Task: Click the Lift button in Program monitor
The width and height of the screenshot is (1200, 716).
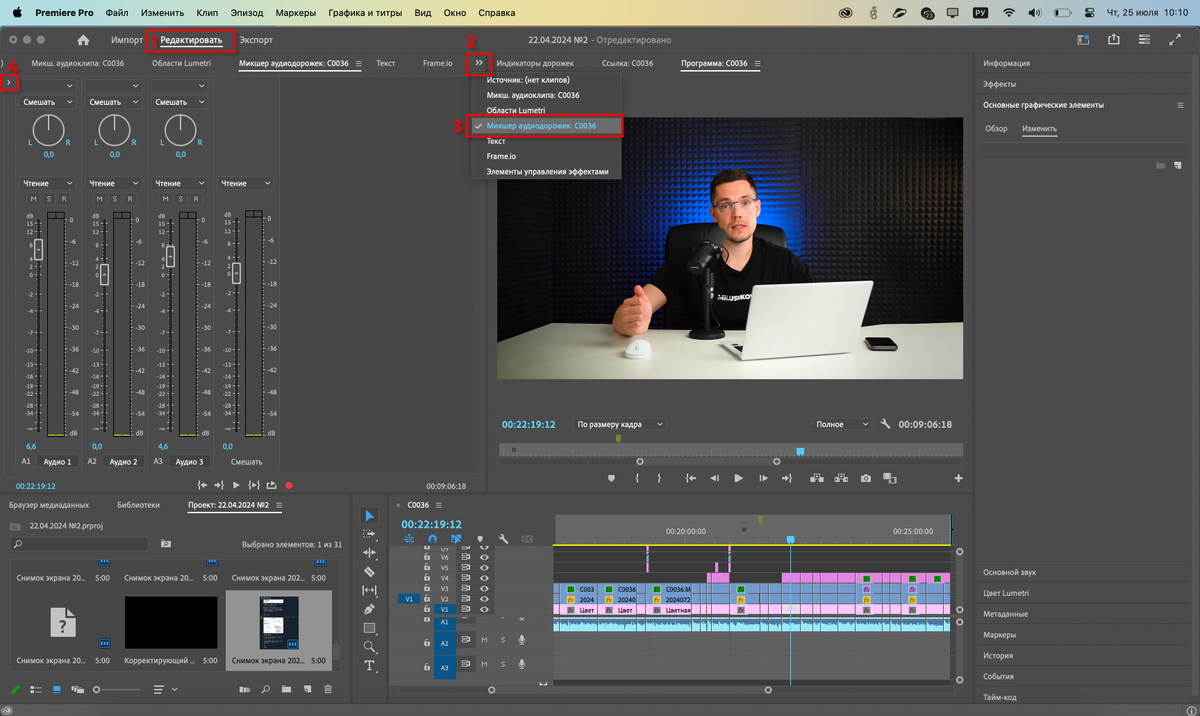Action: (816, 478)
